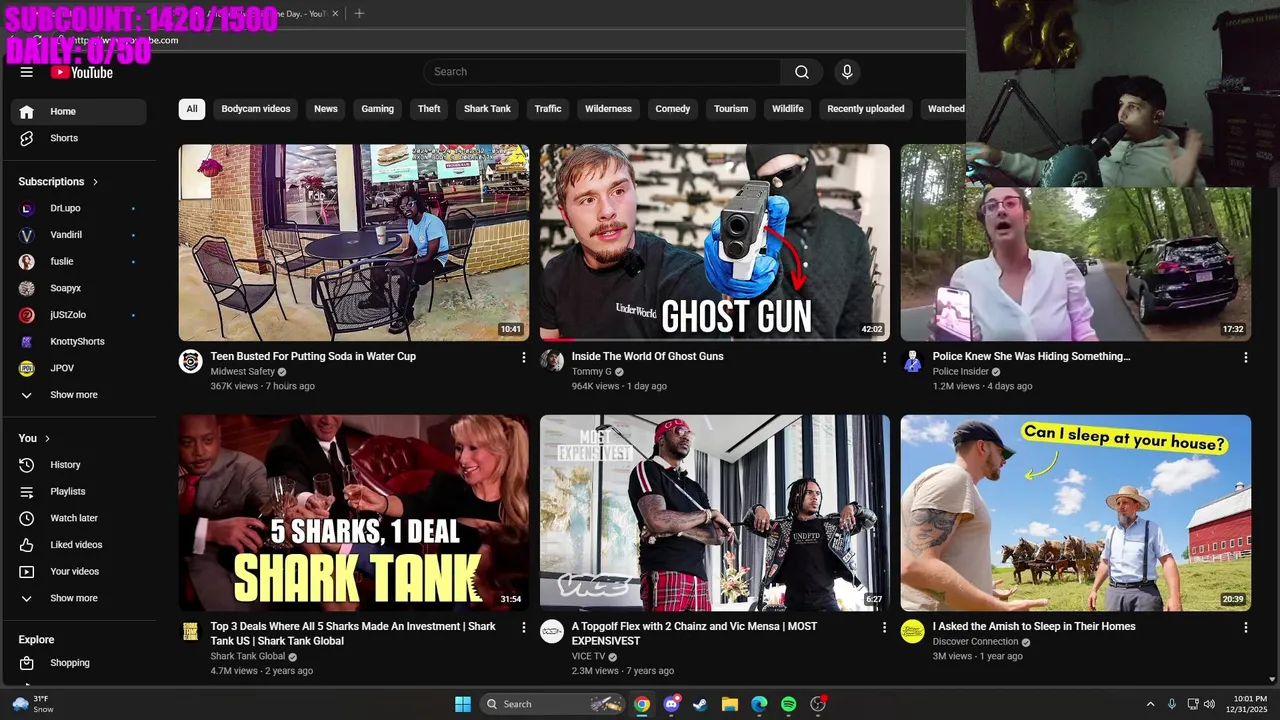This screenshot has width=1280, height=720.
Task: Play the 5 Sharks 1 Deal thumbnail
Action: tap(354, 513)
